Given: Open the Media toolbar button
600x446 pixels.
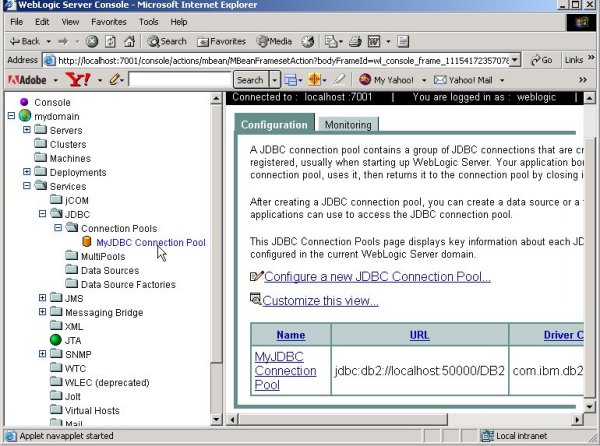Looking at the screenshot, I should [274, 41].
